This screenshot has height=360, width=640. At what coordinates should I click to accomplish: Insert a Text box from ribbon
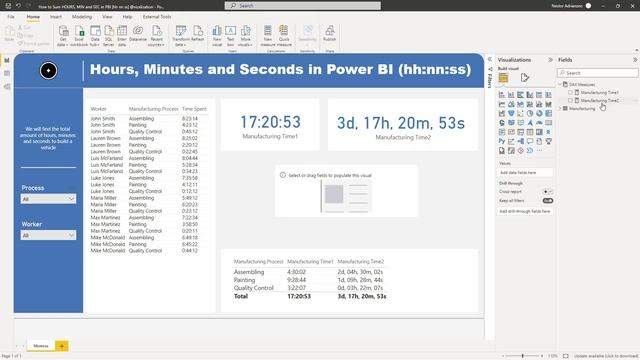coord(231,36)
